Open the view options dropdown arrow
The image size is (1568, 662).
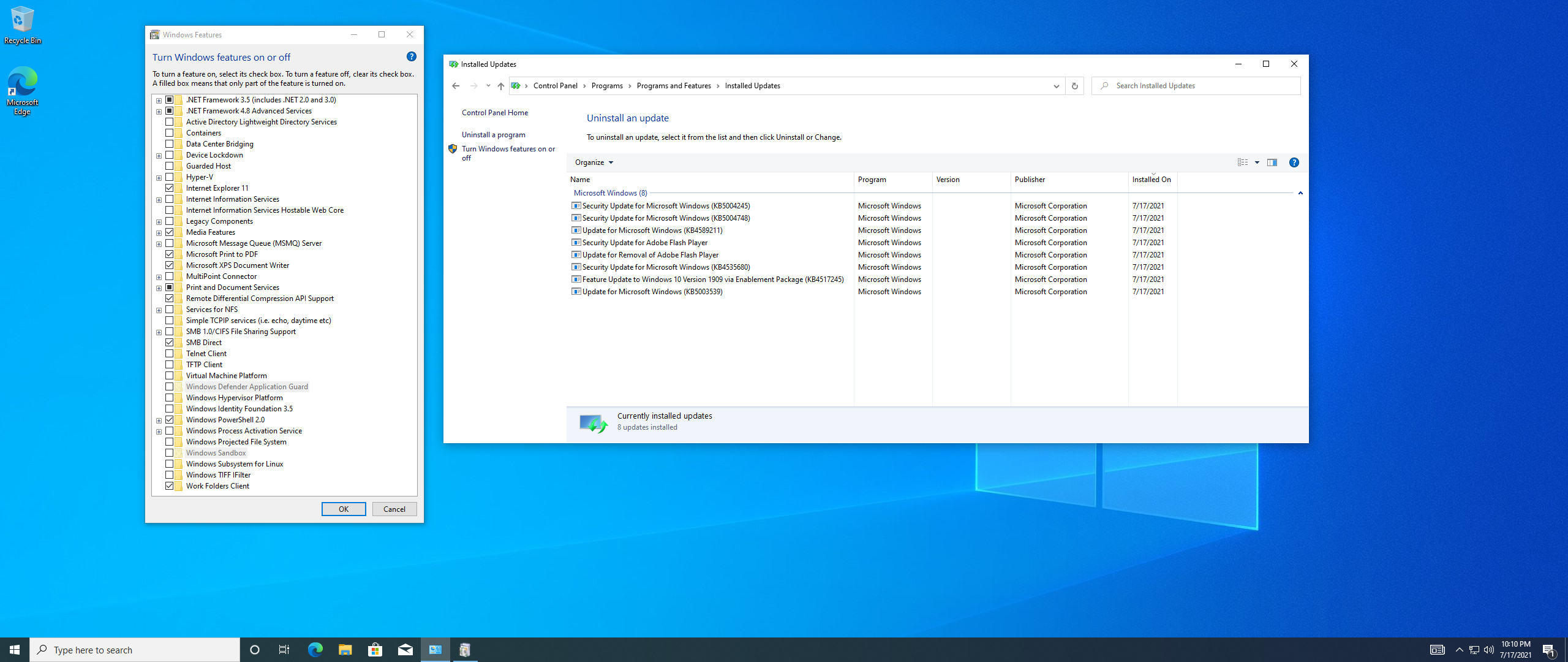[x=1257, y=162]
